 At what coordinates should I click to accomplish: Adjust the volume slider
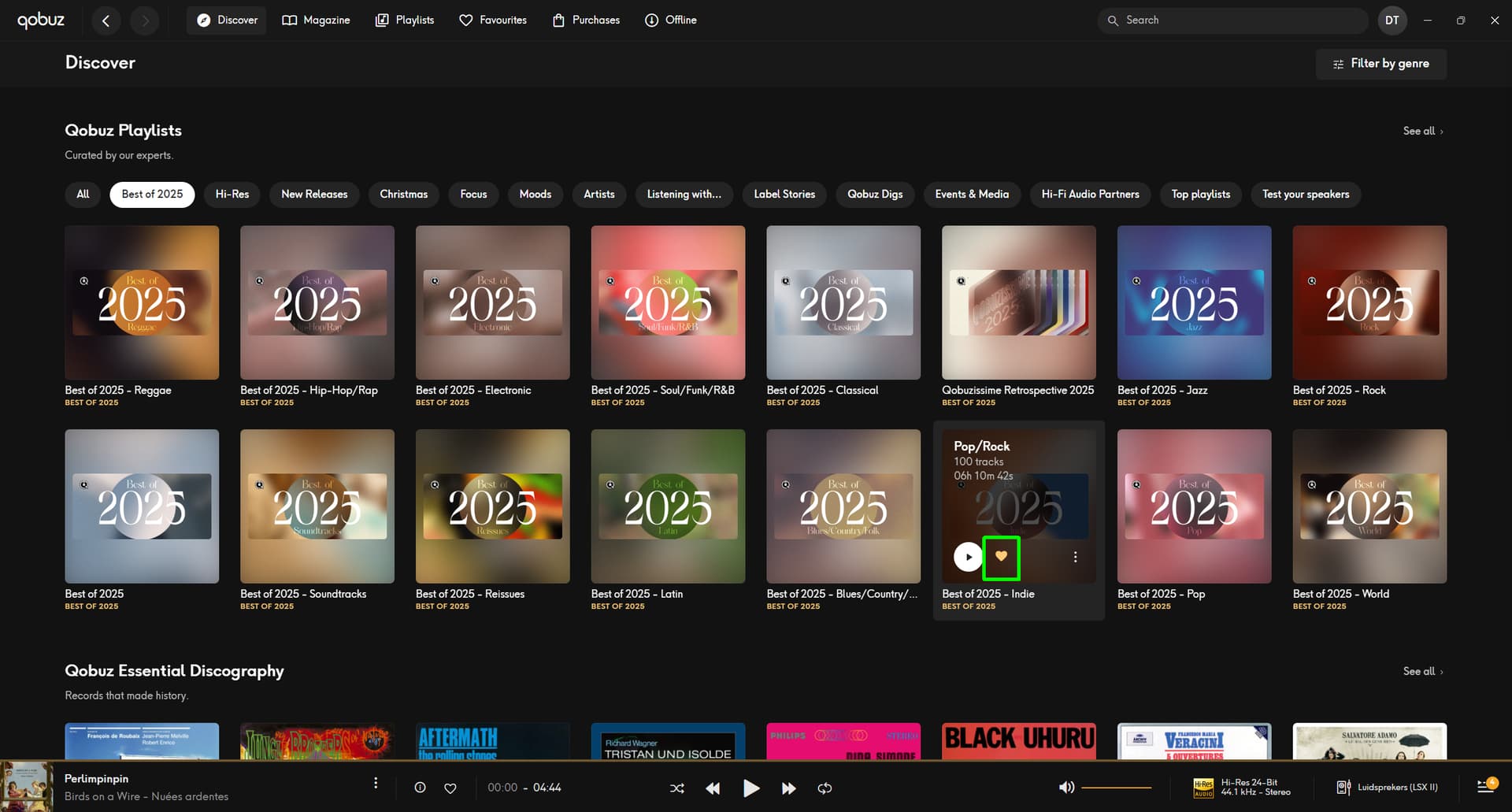point(1116,788)
